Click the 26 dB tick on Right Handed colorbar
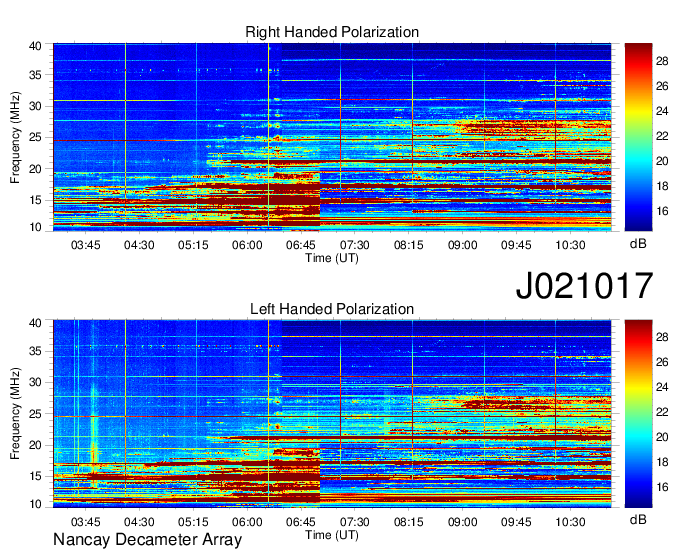Viewport: 680px width, 552px height. click(662, 86)
